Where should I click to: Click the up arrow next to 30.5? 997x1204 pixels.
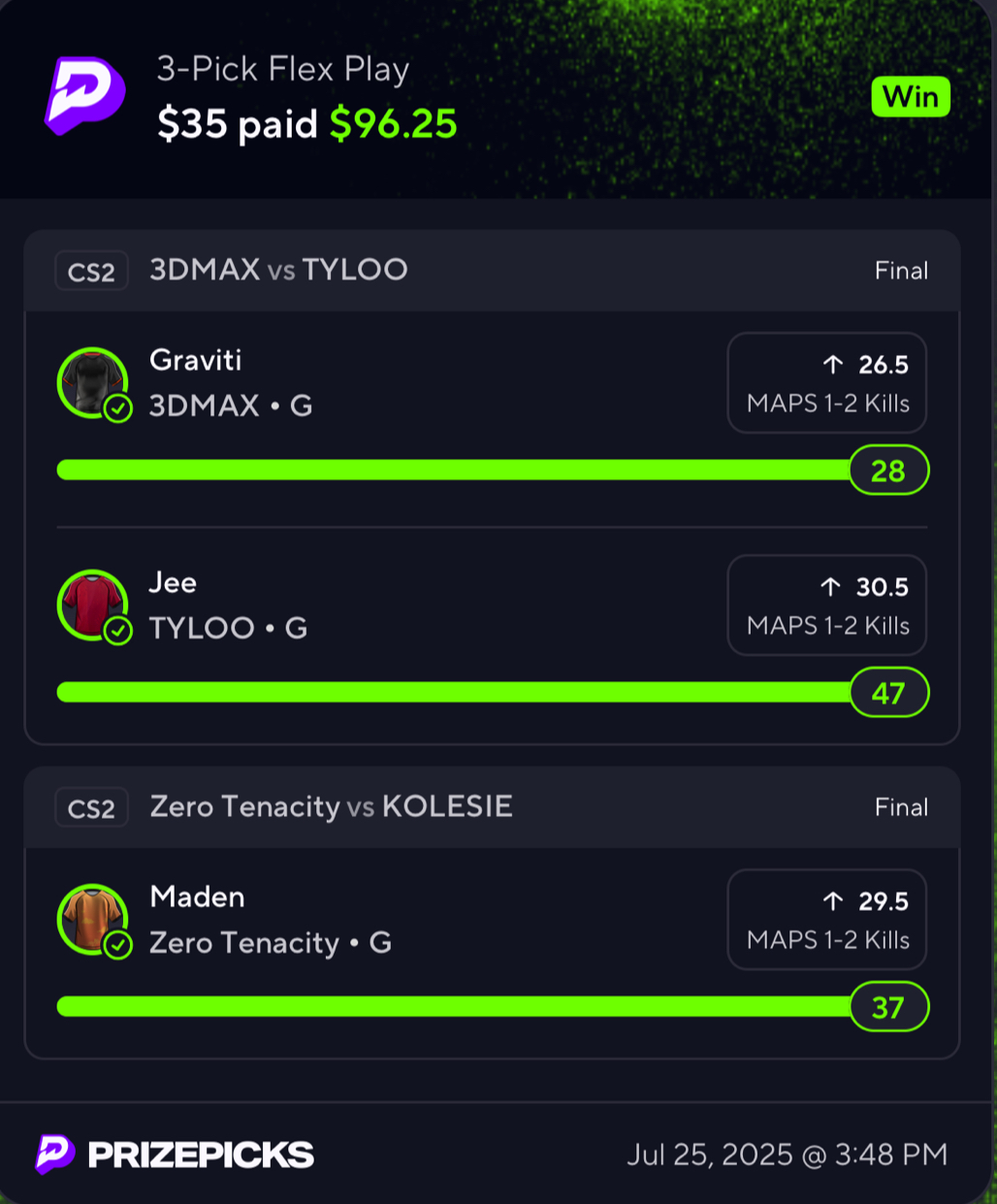831,586
